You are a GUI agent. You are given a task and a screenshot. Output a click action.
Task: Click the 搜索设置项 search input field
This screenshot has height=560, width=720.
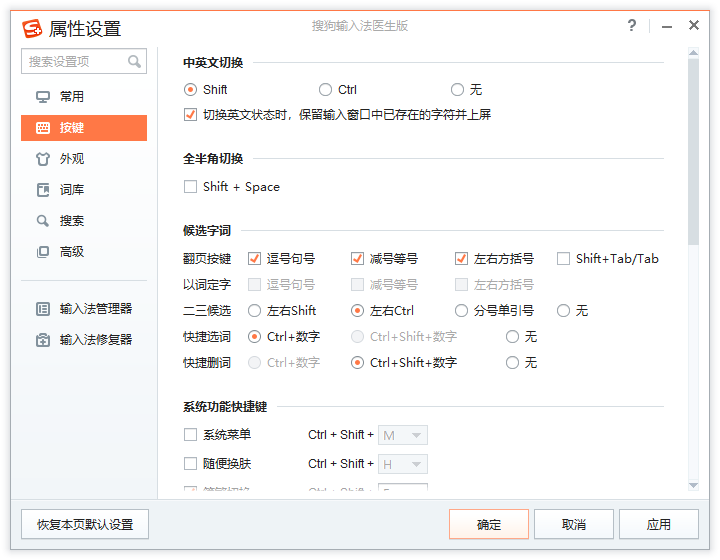(x=74, y=62)
